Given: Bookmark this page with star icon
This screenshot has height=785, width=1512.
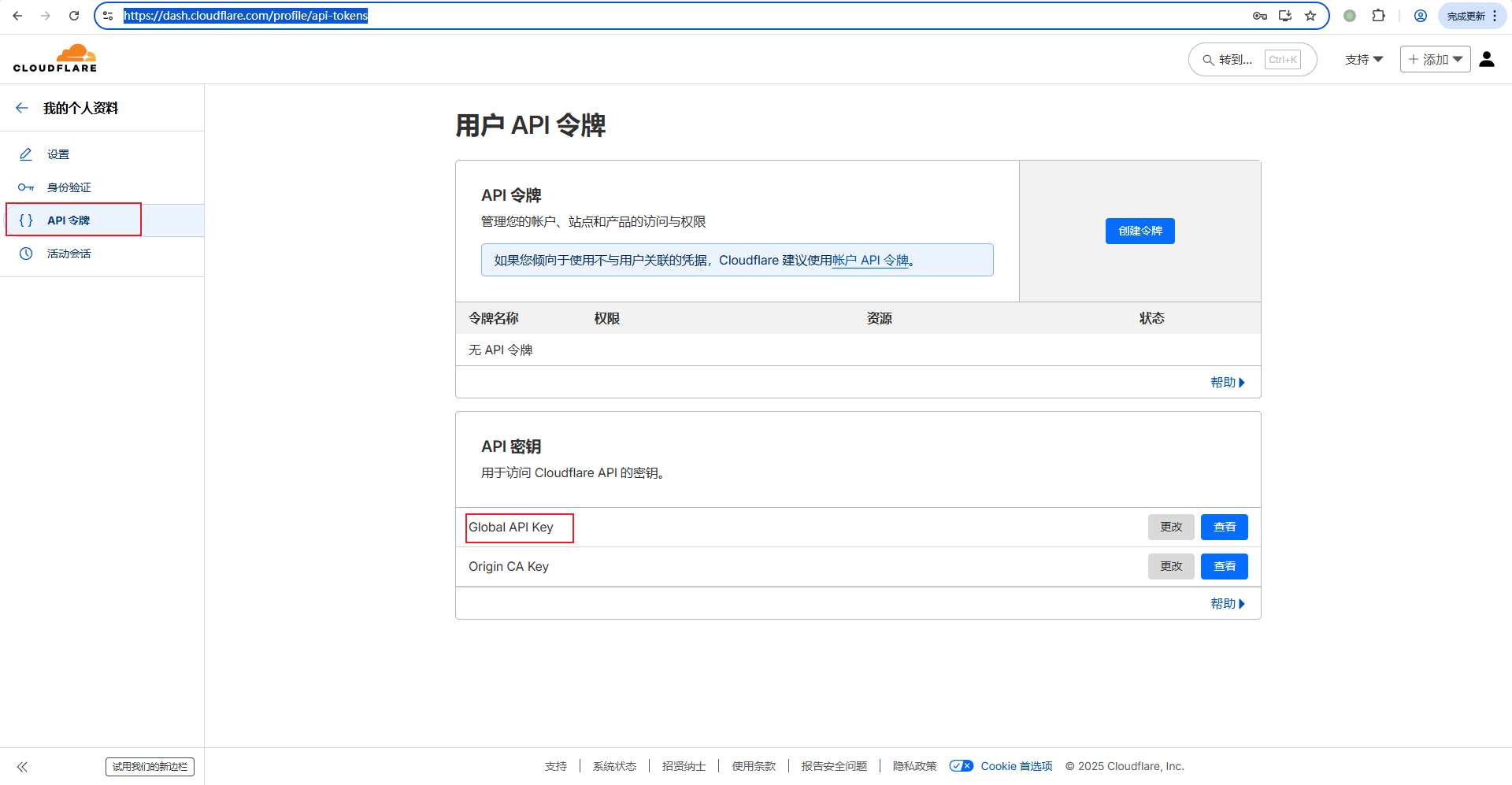Looking at the screenshot, I should coord(1310,16).
